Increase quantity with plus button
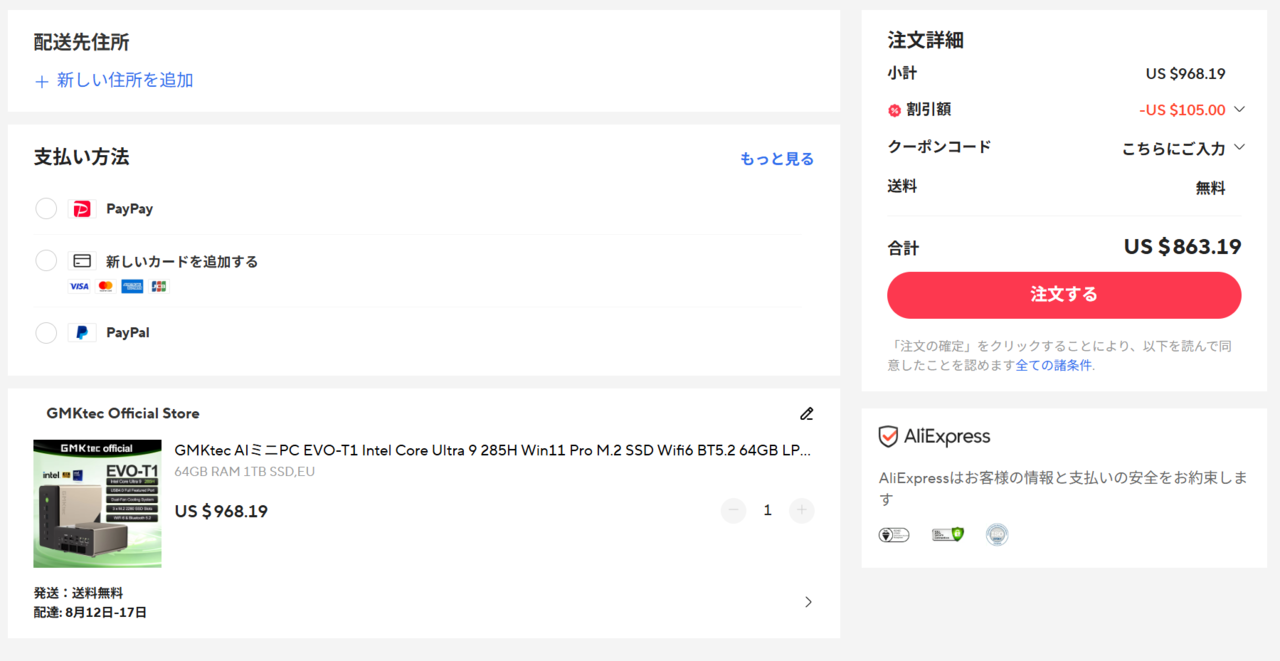1280x661 pixels. click(x=802, y=510)
